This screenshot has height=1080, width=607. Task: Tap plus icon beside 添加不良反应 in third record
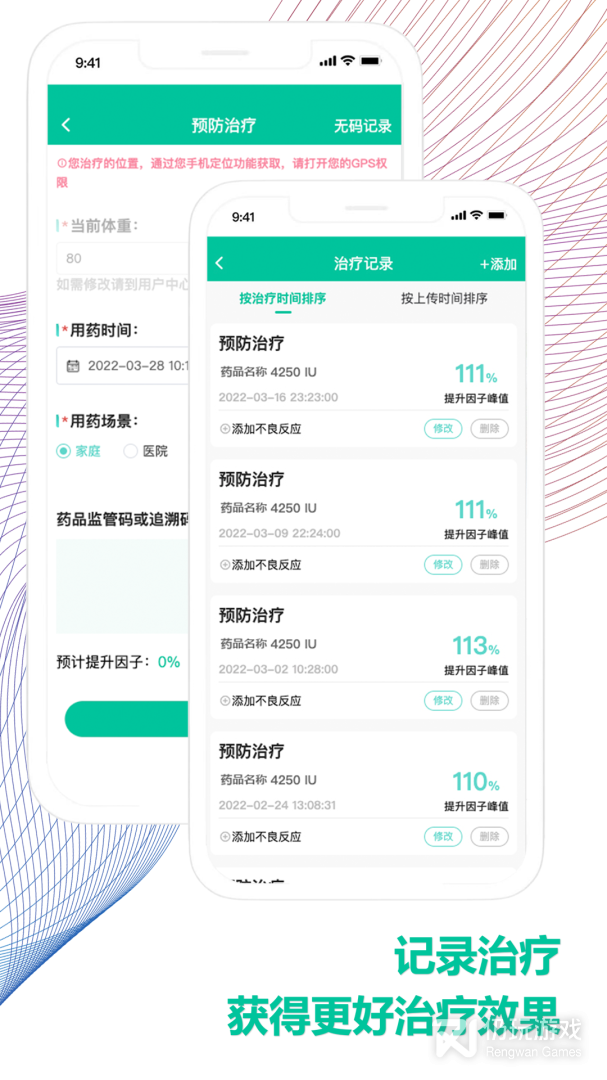[225, 701]
